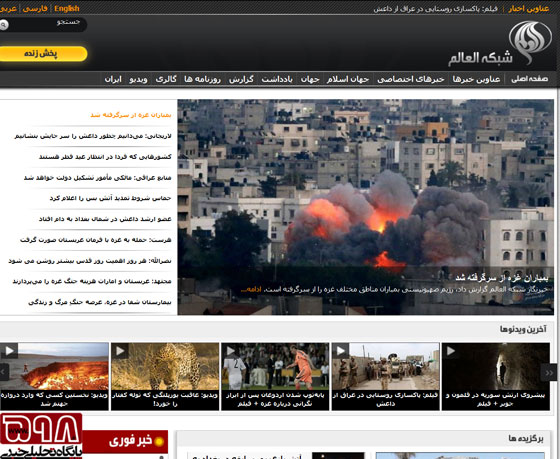Image resolution: width=560 pixels, height=459 pixels.
Task: Open the headline about حماس ceasefire conditions
Action: pyautogui.click(x=110, y=198)
